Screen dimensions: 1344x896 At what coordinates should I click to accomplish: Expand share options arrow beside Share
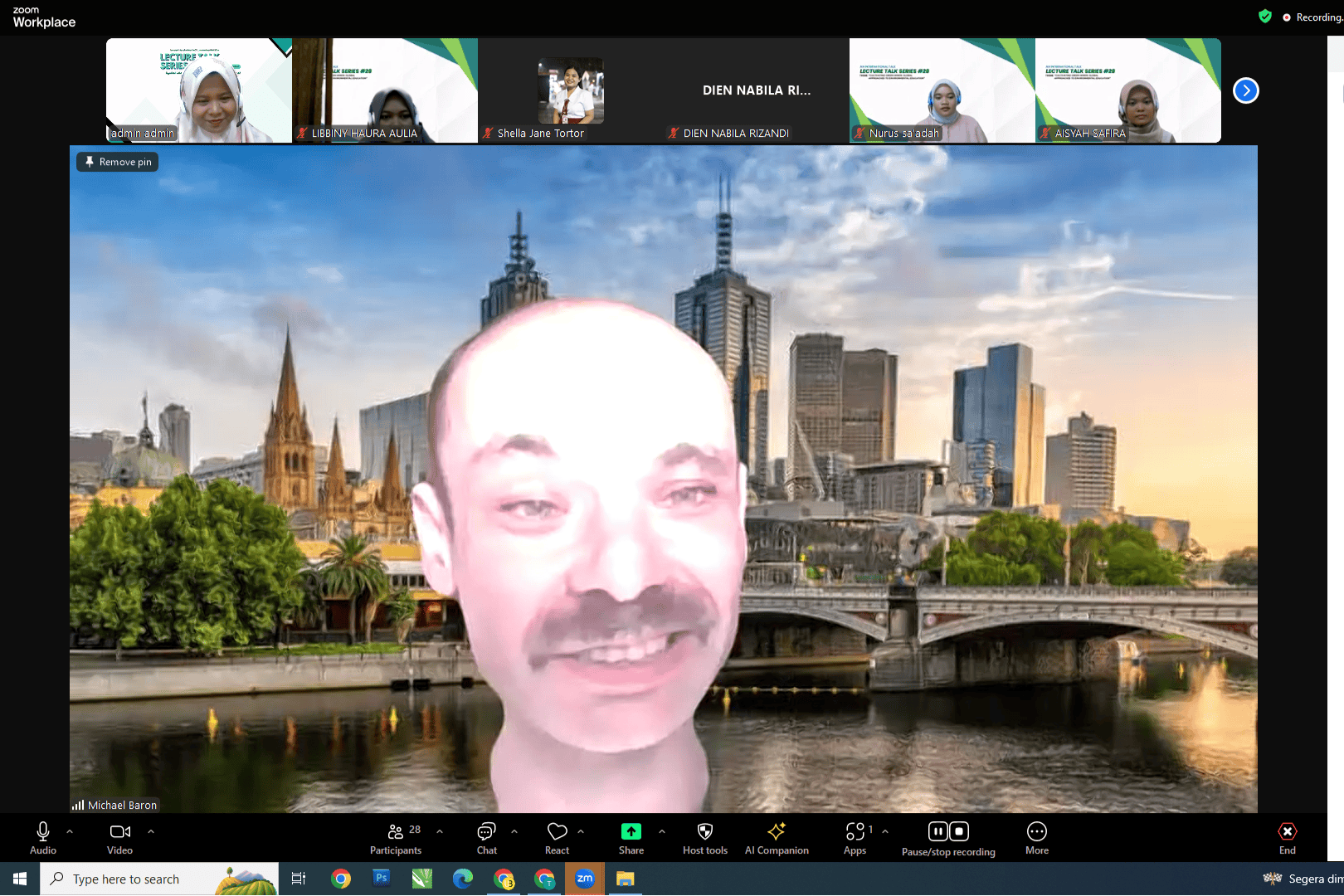pyautogui.click(x=662, y=830)
